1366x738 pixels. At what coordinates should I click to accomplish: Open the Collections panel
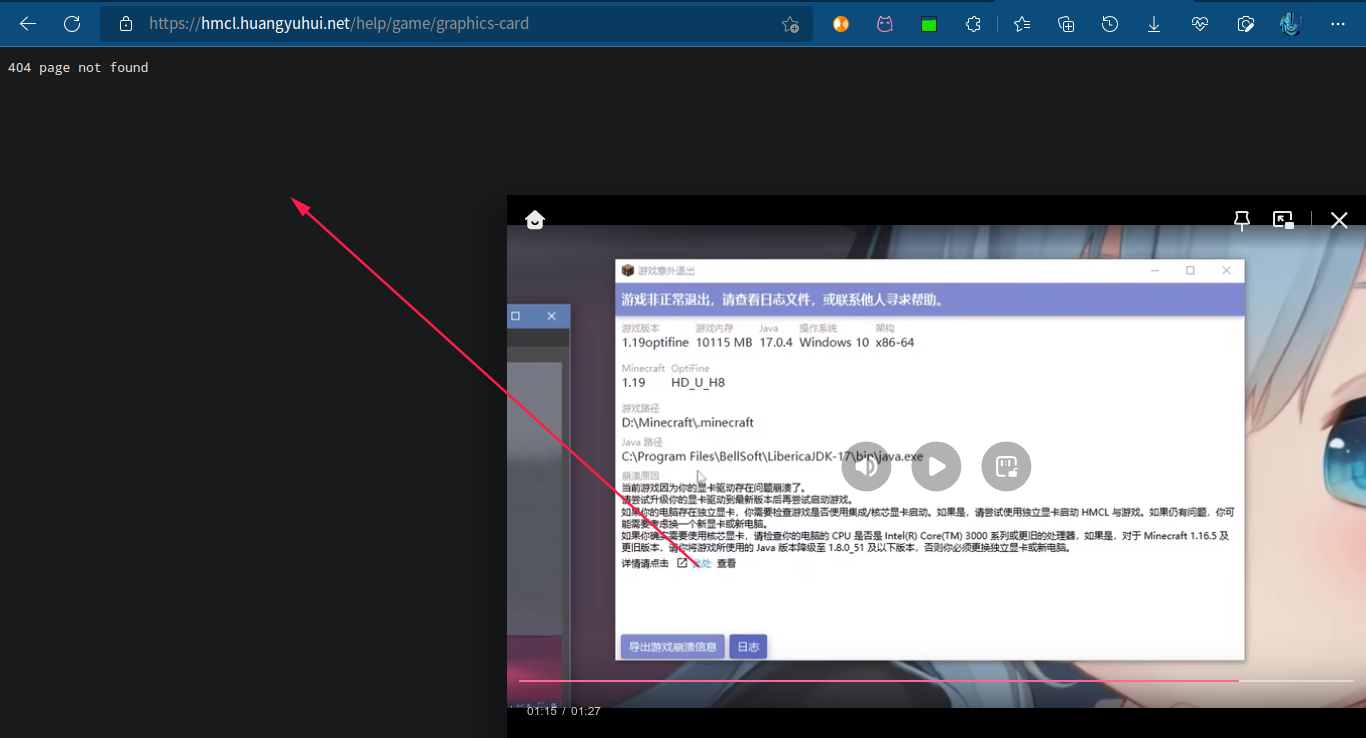point(1066,24)
